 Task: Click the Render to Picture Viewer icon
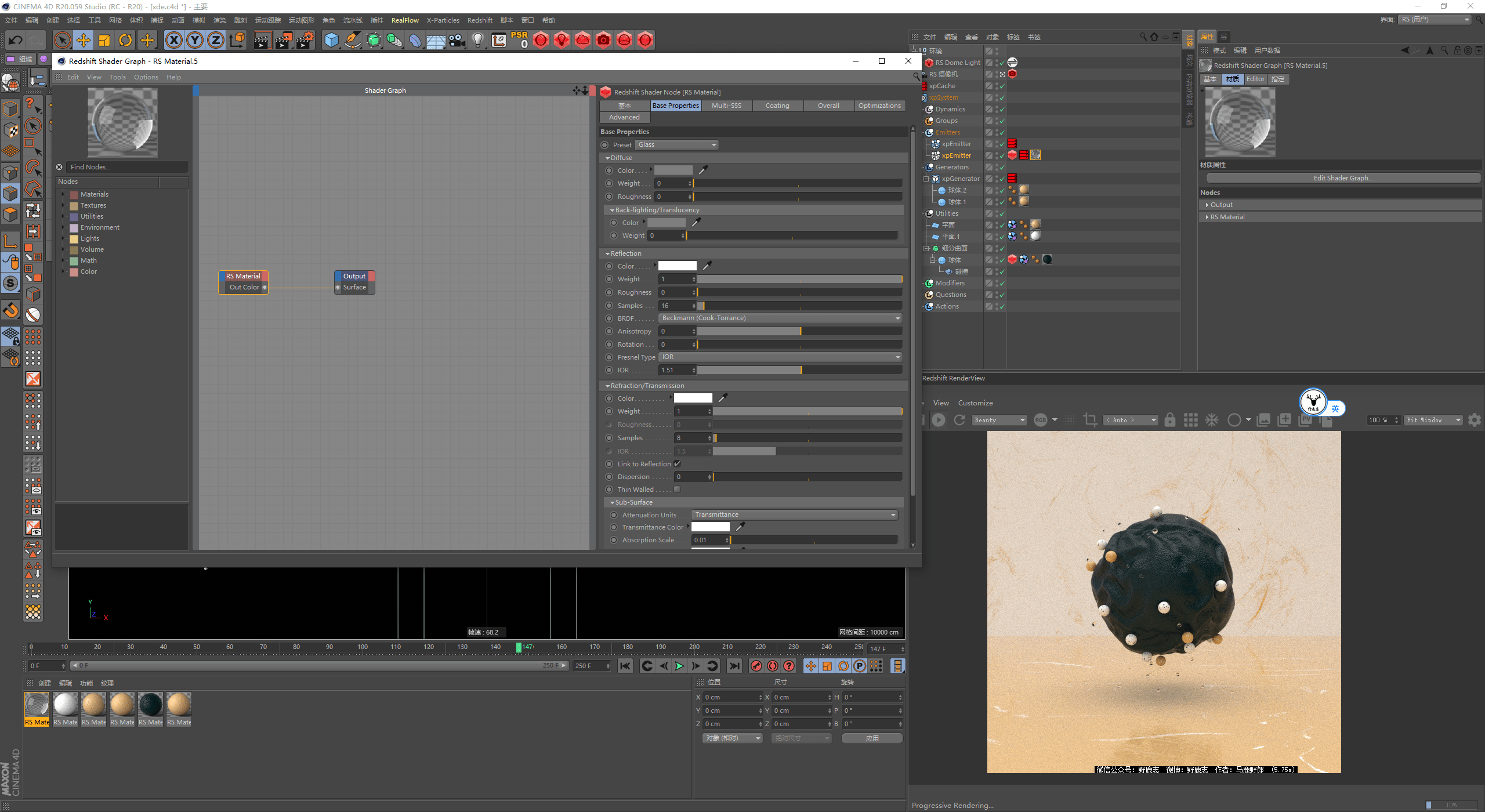pos(283,40)
